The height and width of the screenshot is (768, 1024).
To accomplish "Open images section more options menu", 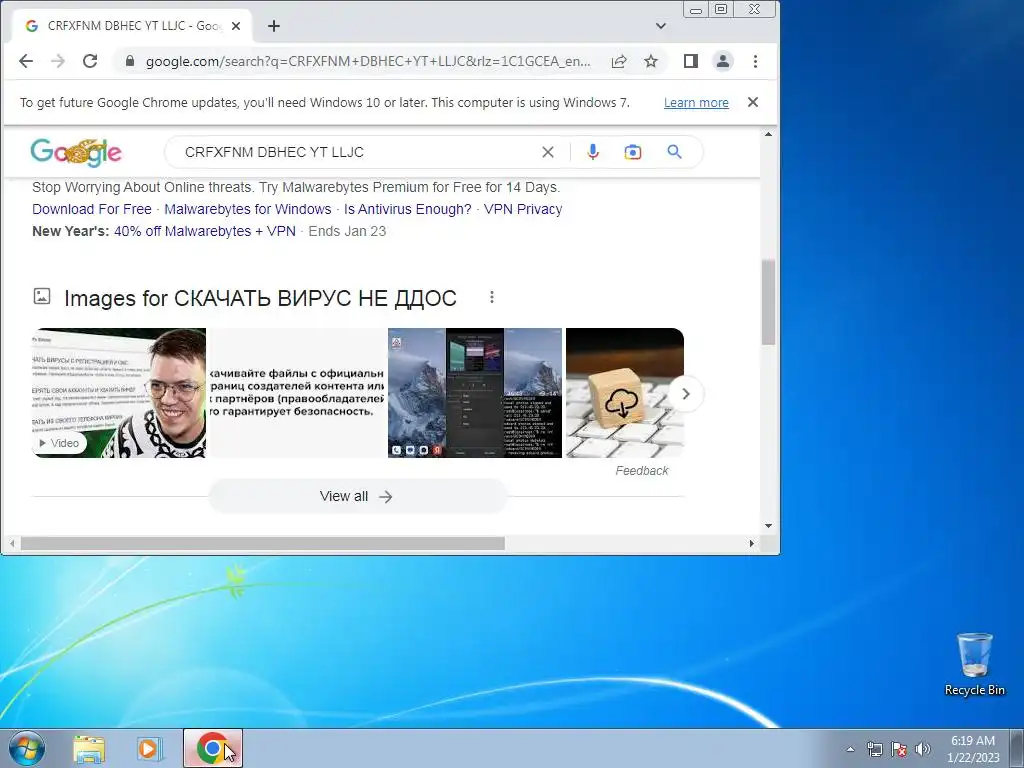I will [x=492, y=298].
